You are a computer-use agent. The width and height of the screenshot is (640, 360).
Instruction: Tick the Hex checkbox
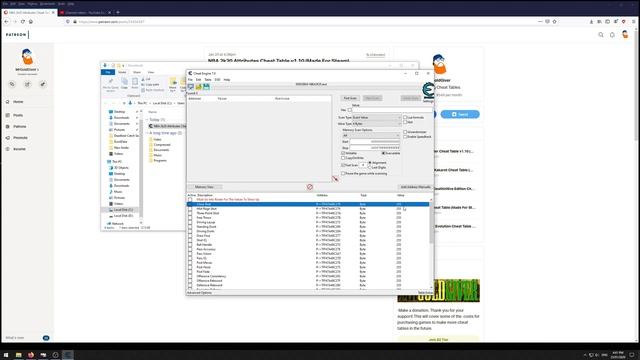(349, 110)
